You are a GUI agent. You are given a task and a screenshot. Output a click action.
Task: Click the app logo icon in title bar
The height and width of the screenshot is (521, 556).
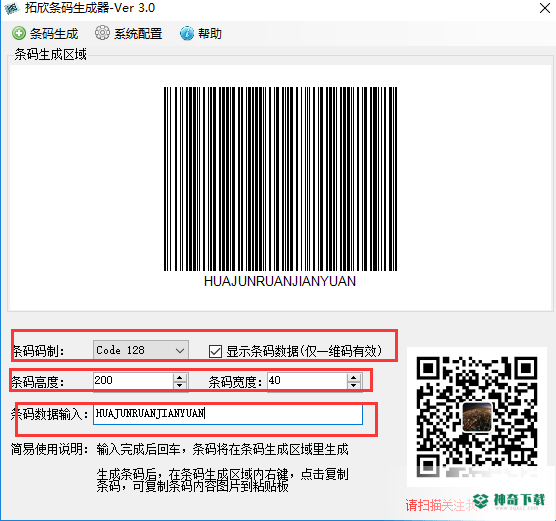(x=11, y=8)
